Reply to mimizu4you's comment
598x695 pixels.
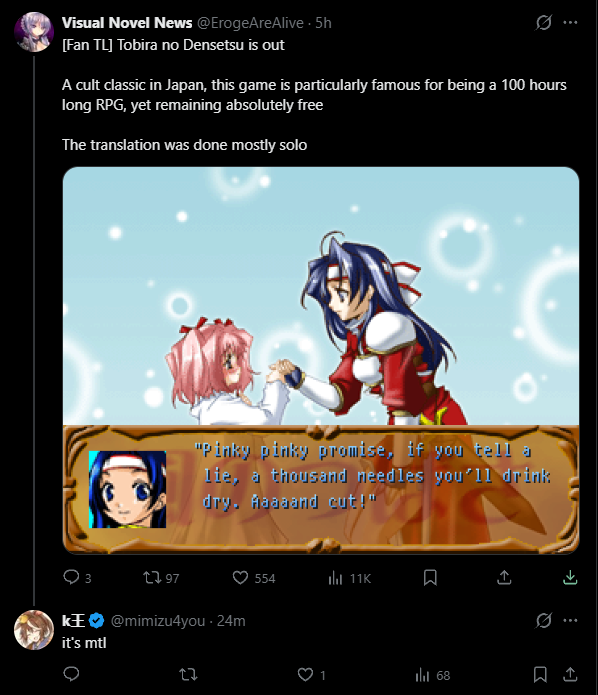coord(71,674)
